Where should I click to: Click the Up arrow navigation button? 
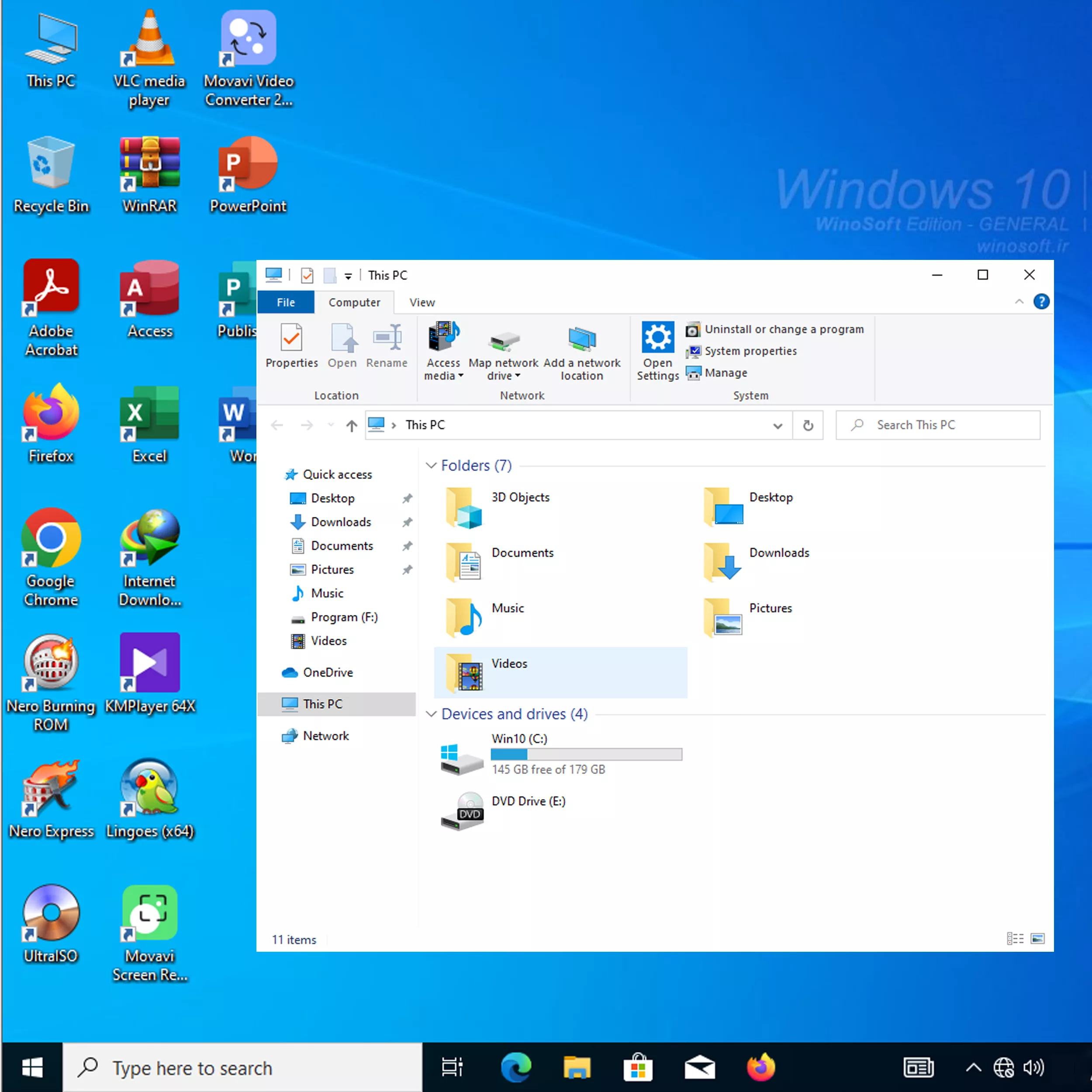[352, 425]
